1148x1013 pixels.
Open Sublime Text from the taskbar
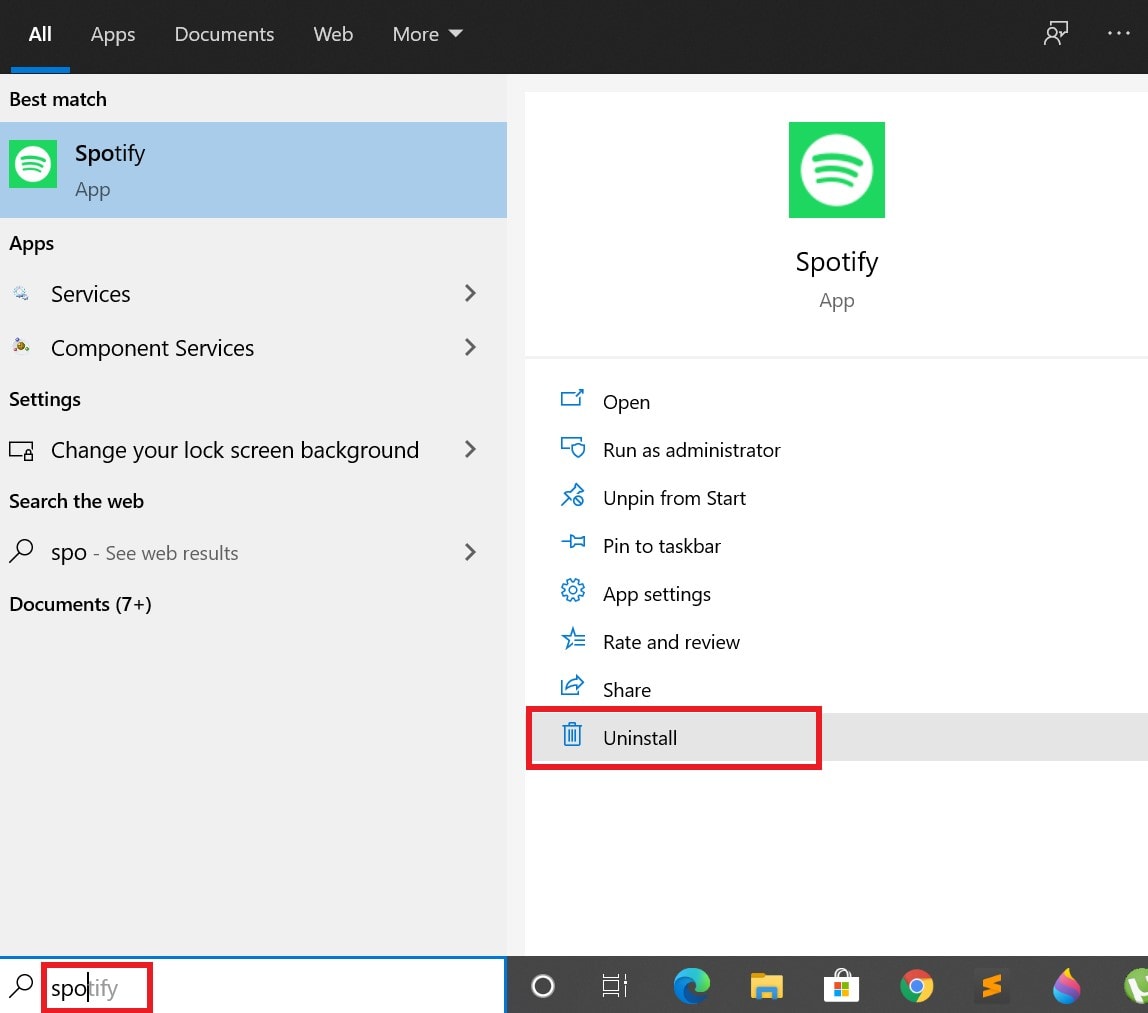pyautogui.click(x=991, y=987)
